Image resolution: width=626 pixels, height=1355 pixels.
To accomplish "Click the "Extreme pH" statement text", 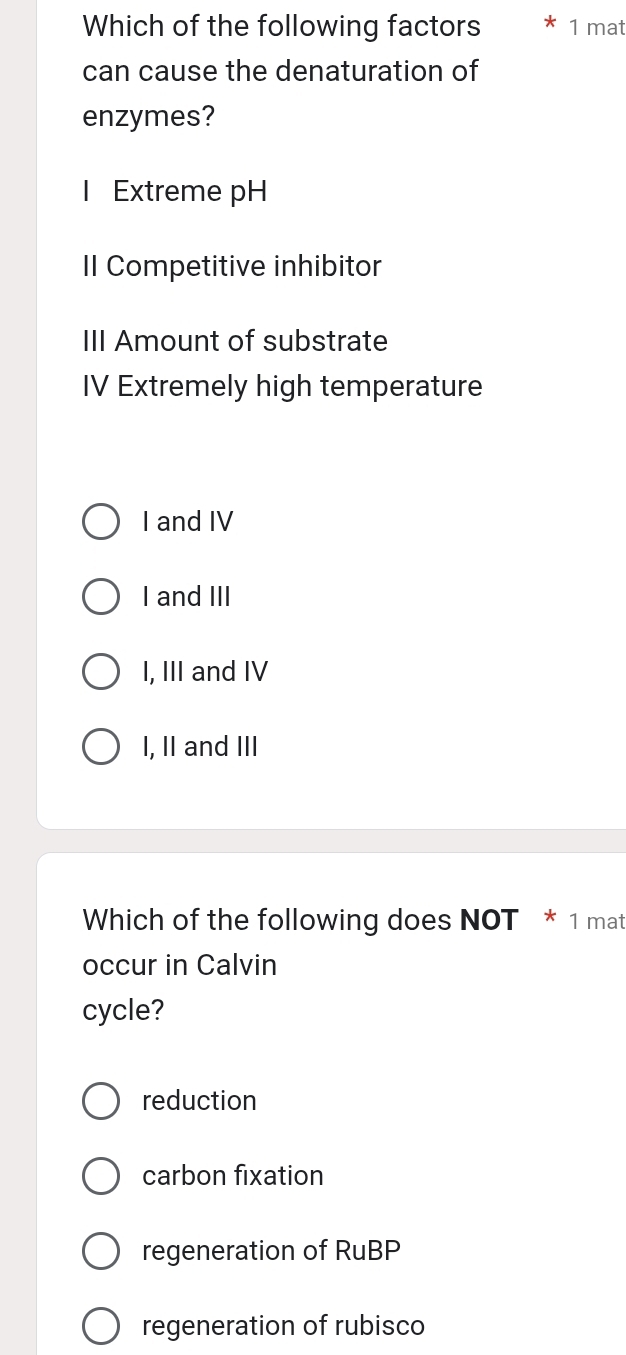I will [x=175, y=191].
